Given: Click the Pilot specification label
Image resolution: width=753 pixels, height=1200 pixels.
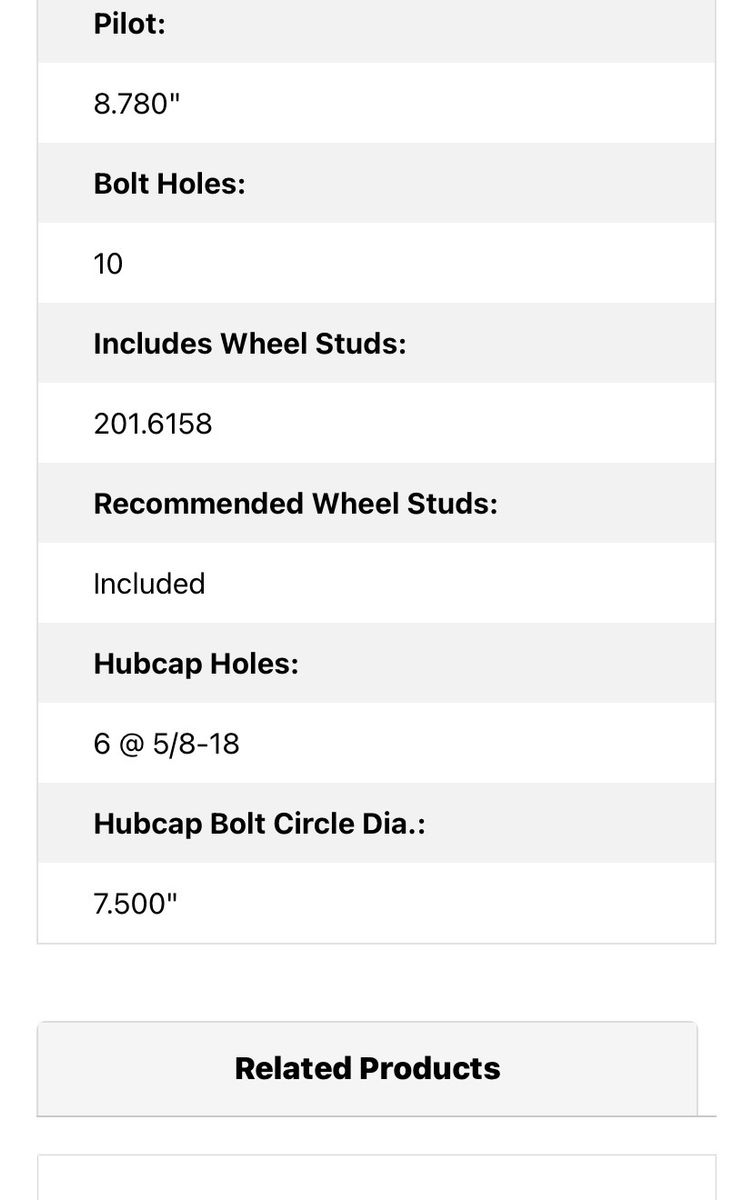Looking at the screenshot, I should (129, 25).
